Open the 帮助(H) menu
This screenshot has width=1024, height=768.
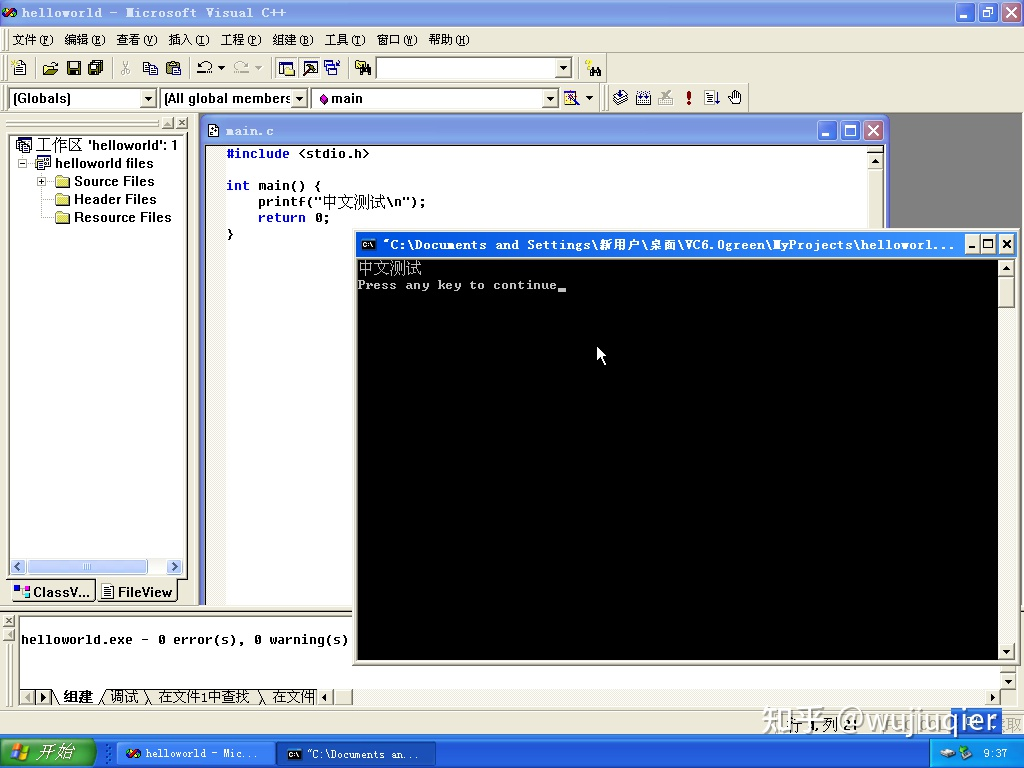click(x=449, y=40)
